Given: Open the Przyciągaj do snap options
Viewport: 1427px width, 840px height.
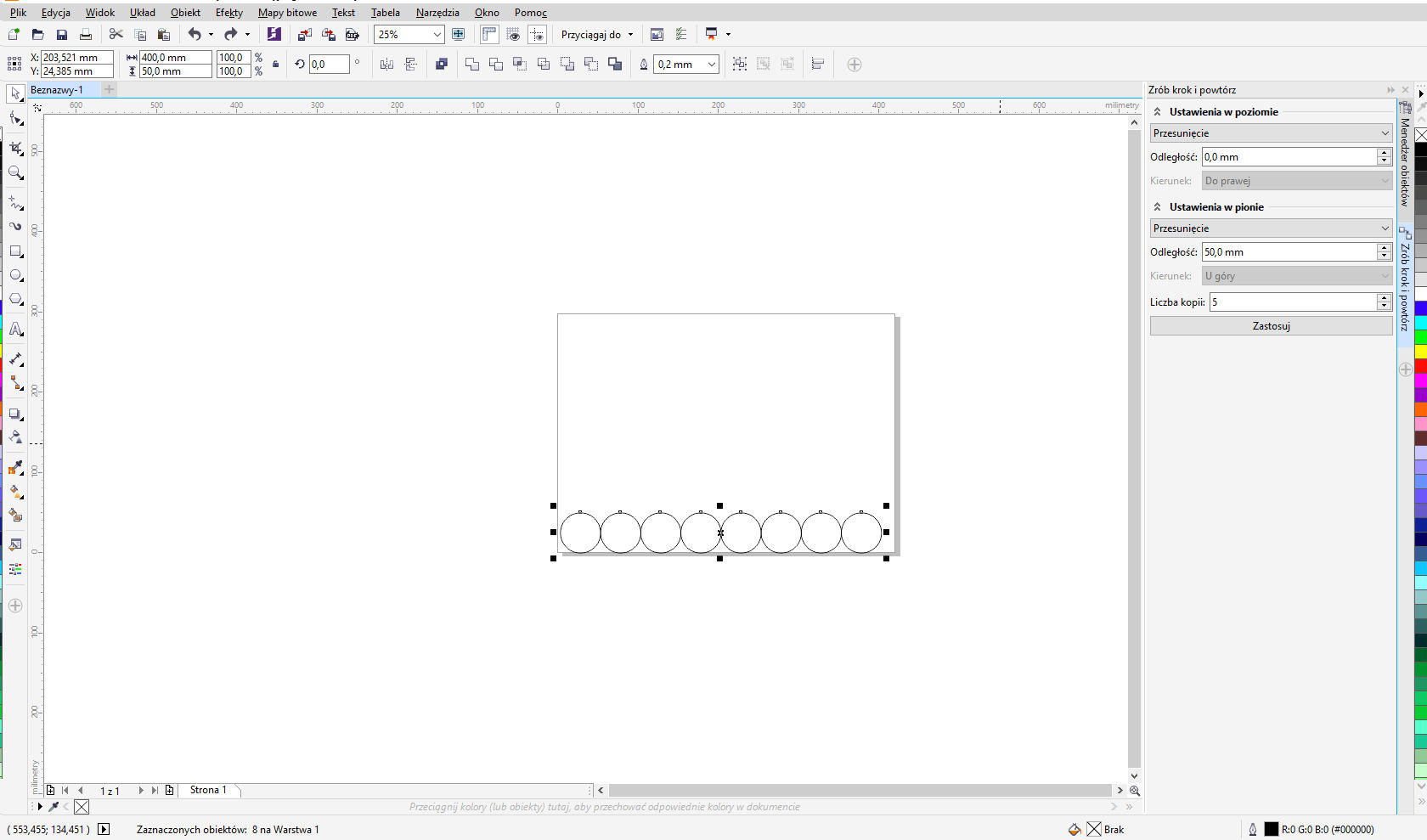Looking at the screenshot, I should (x=596, y=35).
